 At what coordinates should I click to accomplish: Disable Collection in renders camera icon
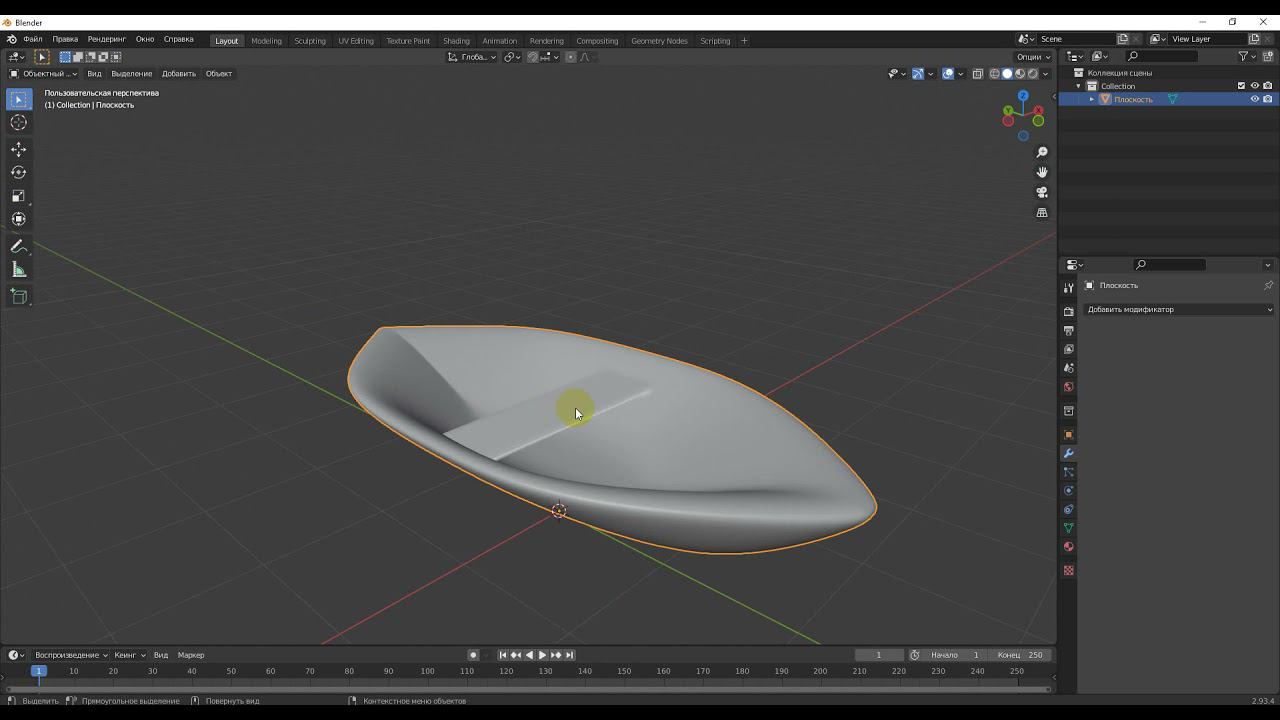click(x=1268, y=86)
